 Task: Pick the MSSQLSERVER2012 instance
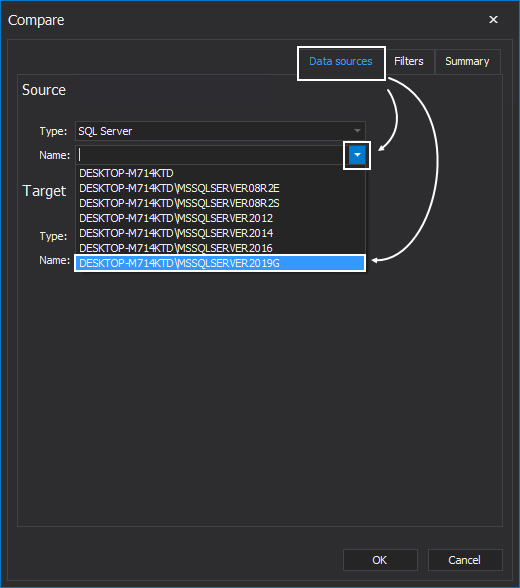pos(220,218)
